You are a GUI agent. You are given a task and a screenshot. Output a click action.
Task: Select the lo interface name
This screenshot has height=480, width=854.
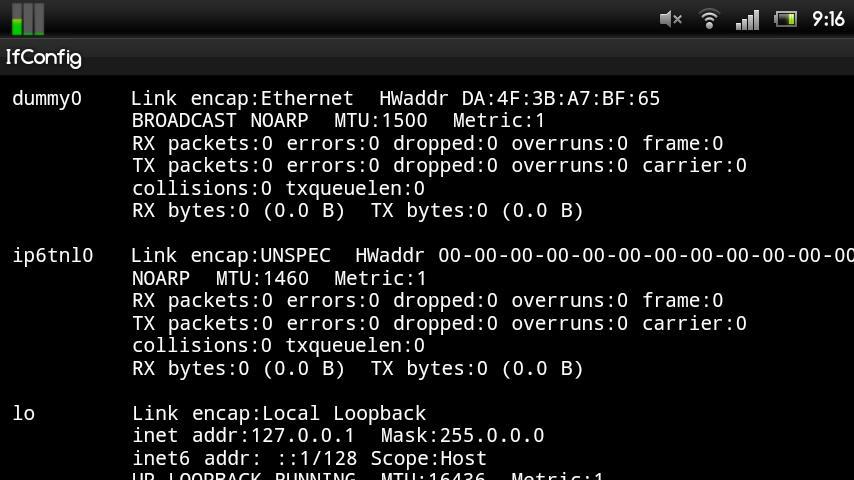[24, 413]
